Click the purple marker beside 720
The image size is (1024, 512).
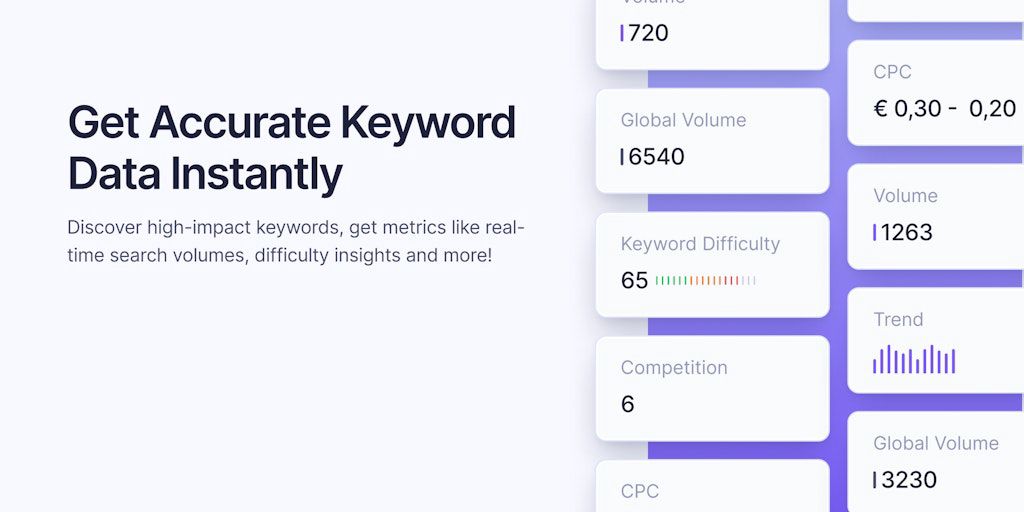[622, 33]
